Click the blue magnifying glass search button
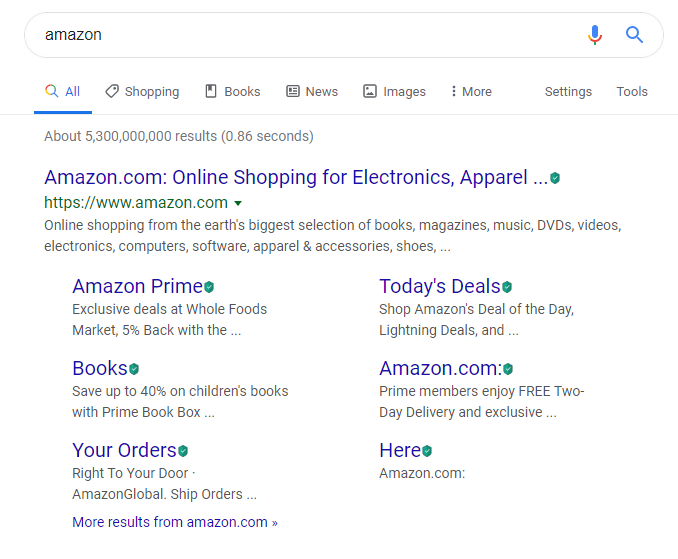Screen dimensions: 678x559 pos(634,35)
